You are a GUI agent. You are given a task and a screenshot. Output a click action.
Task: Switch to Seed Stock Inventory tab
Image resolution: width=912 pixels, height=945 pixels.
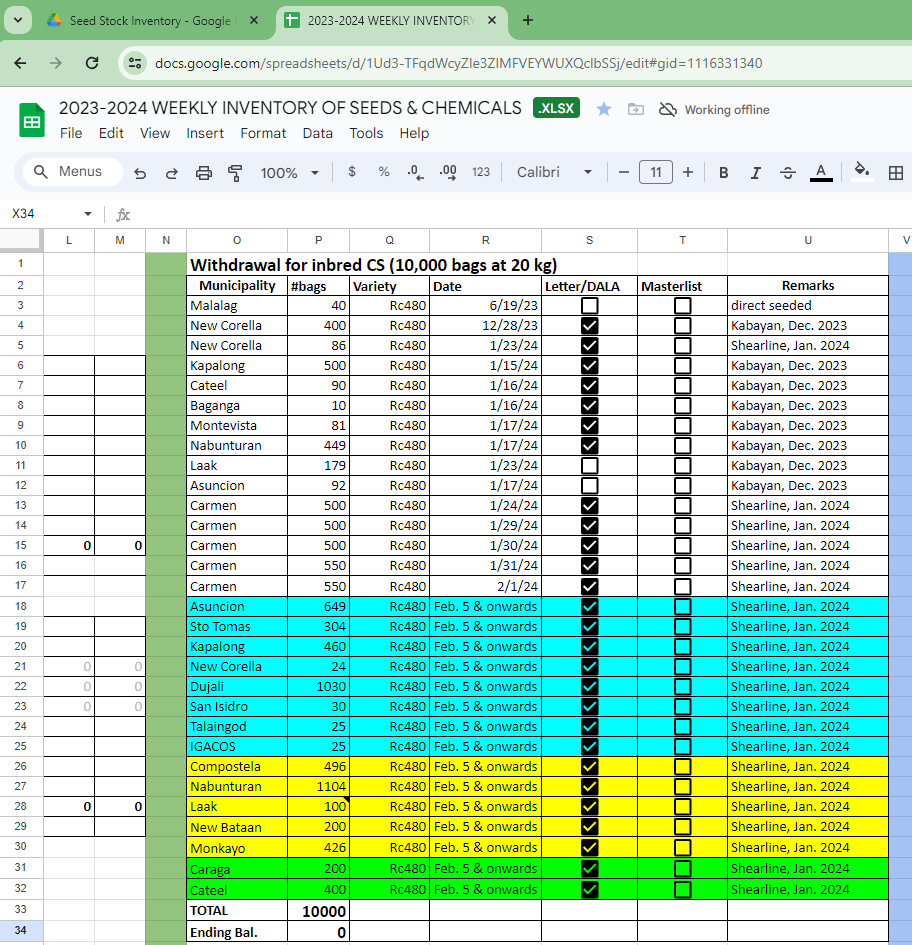[150, 21]
